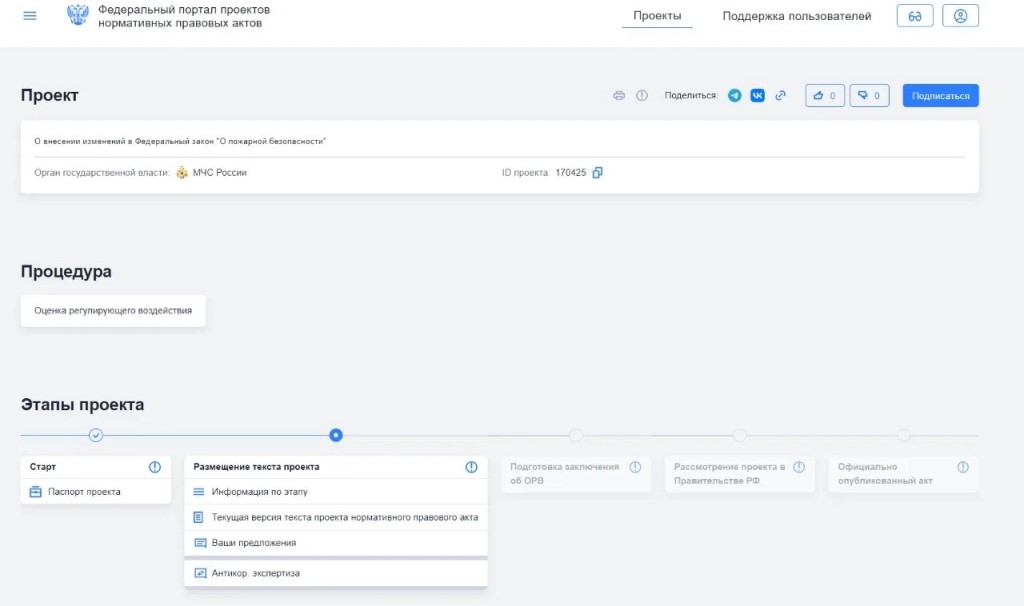Show info for the Старт stage
1024x606 pixels.
click(155, 467)
